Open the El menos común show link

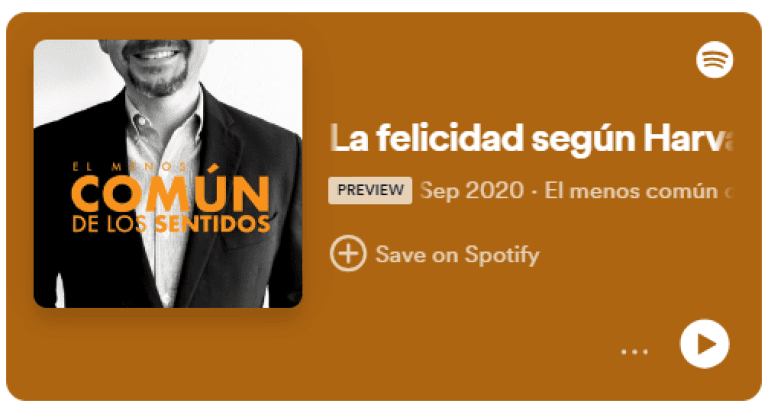pos(639,191)
